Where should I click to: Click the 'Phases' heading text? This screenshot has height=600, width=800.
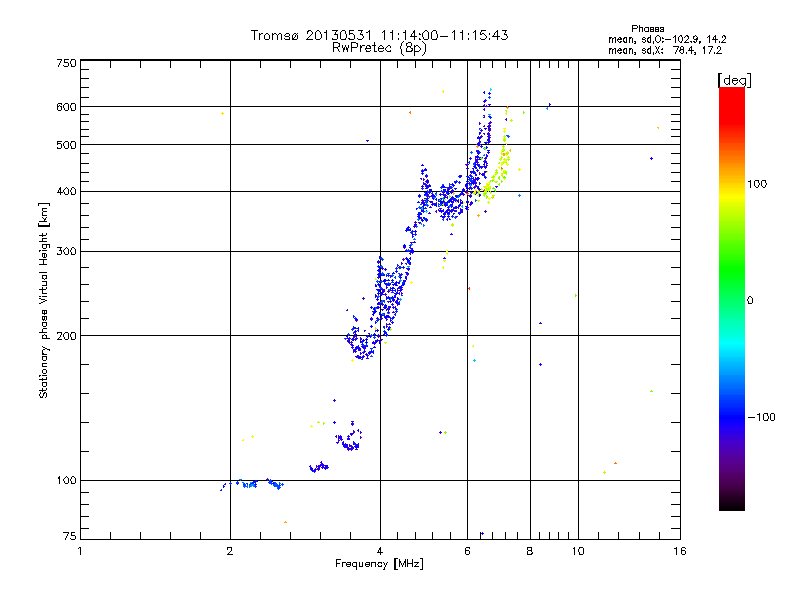point(647,29)
